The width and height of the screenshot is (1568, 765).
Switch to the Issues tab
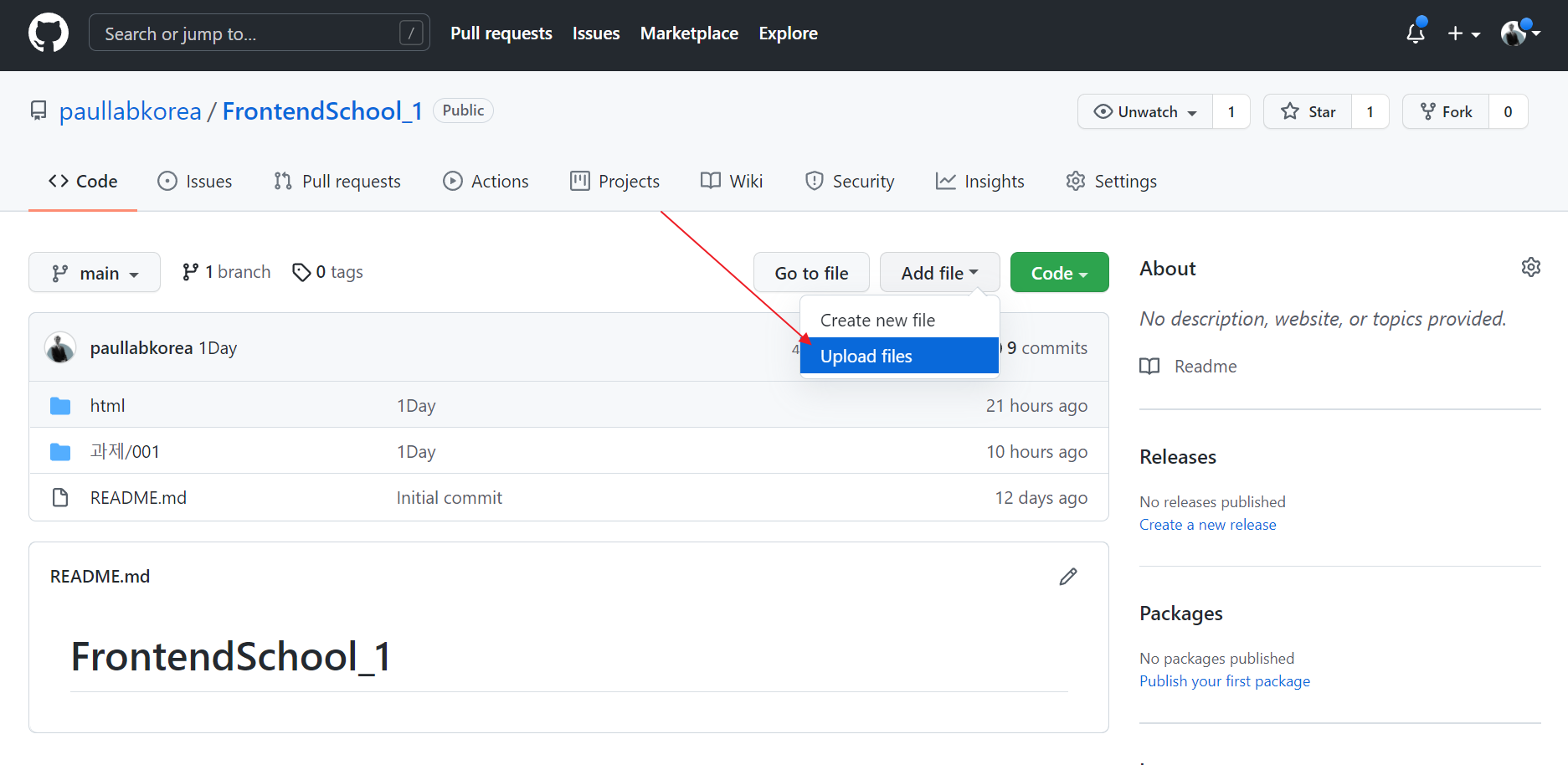(x=195, y=182)
